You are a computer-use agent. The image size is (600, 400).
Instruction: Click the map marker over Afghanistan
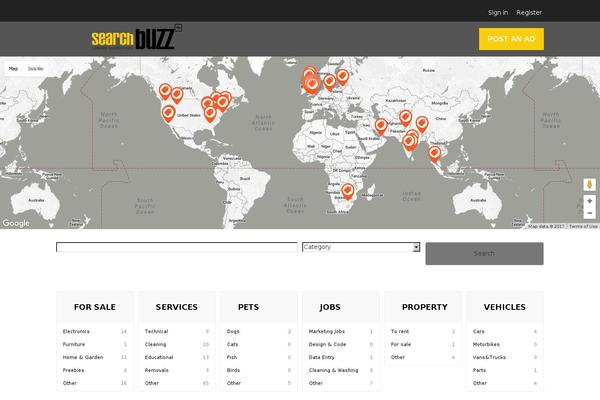(405, 118)
